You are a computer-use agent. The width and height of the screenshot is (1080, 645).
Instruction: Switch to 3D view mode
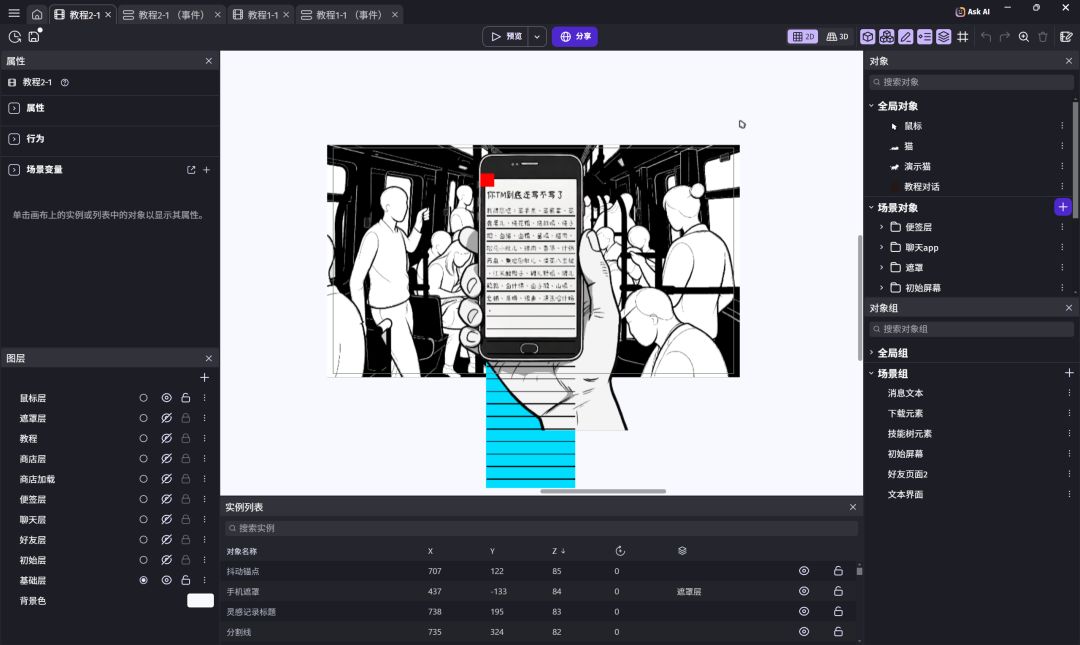click(x=838, y=37)
